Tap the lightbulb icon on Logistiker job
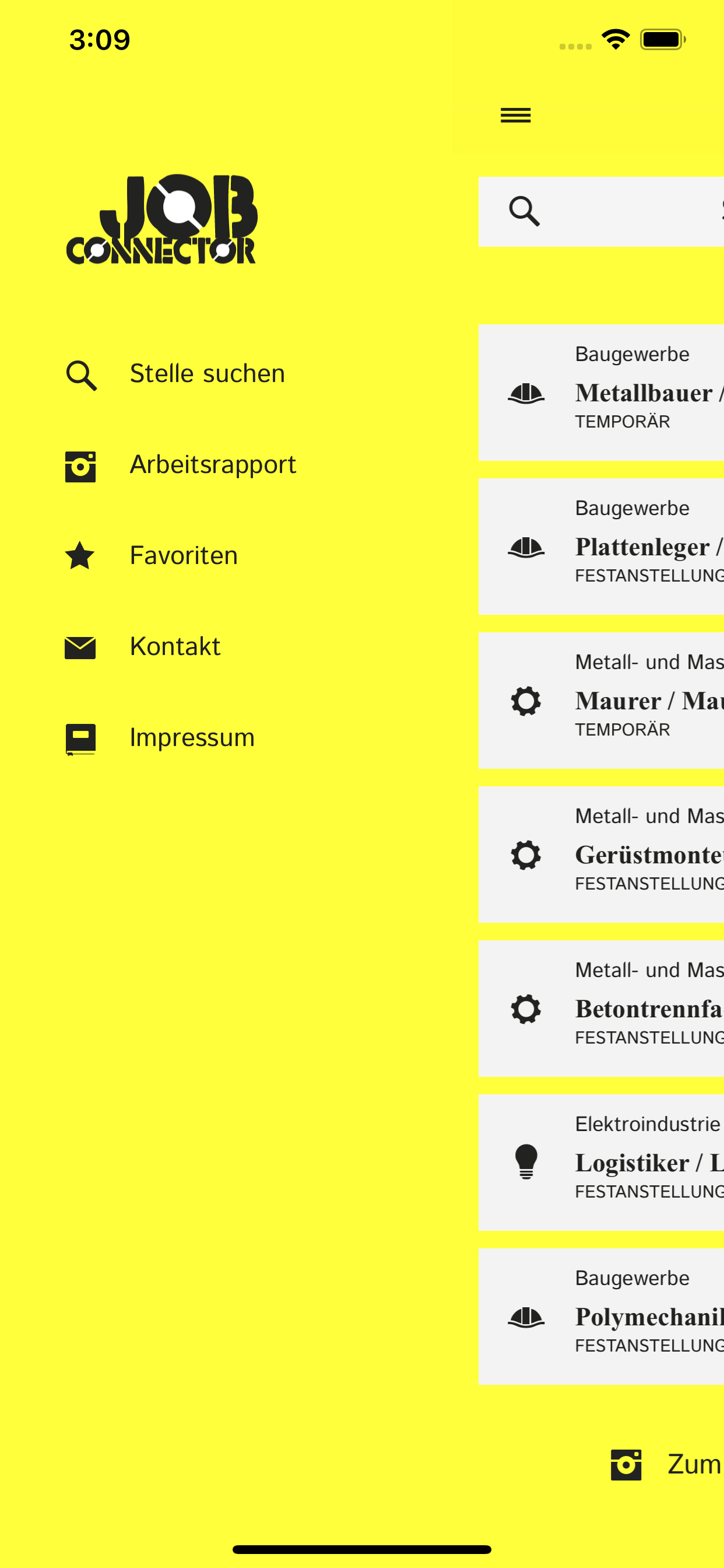Screen dimensions: 724x1568 click(526, 1162)
